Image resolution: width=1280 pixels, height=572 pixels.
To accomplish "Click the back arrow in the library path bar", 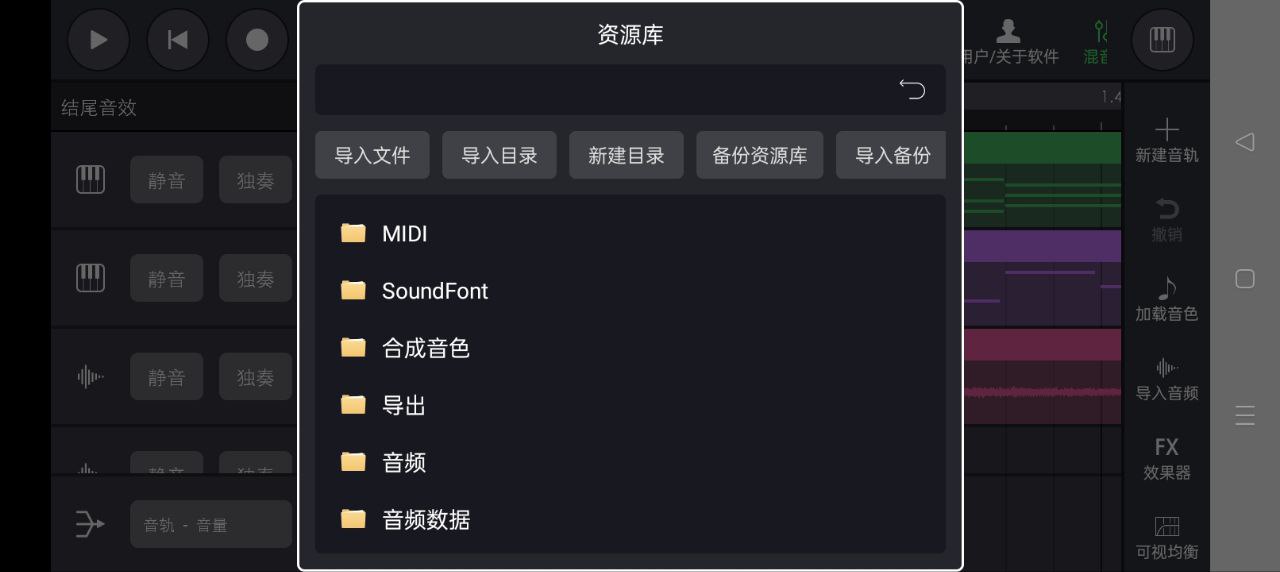I will (912, 90).
